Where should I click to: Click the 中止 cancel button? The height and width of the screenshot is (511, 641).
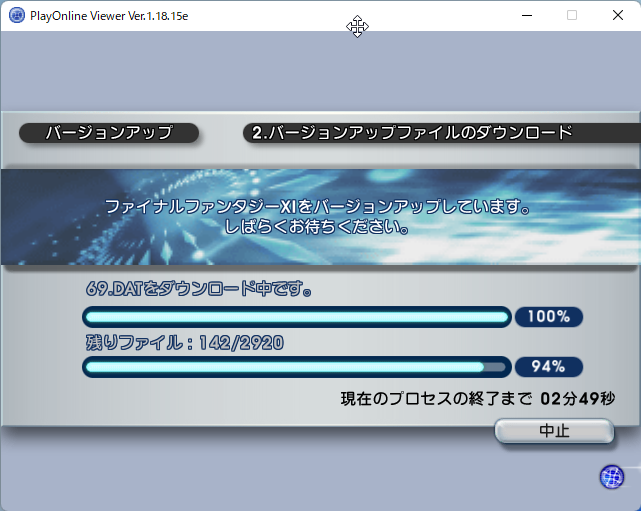pos(554,430)
